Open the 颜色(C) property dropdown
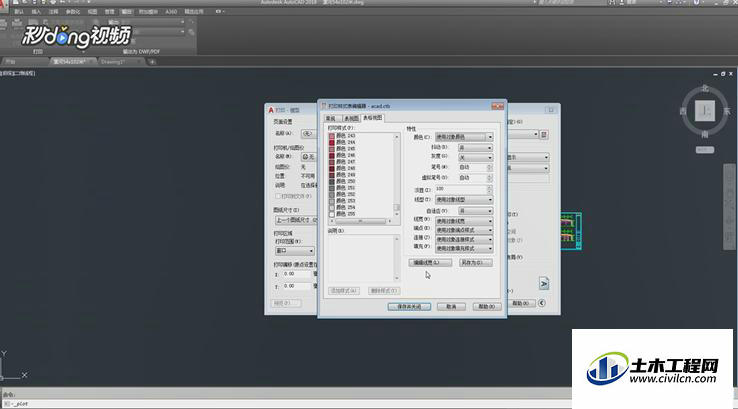The width and height of the screenshot is (738, 409). click(464, 137)
